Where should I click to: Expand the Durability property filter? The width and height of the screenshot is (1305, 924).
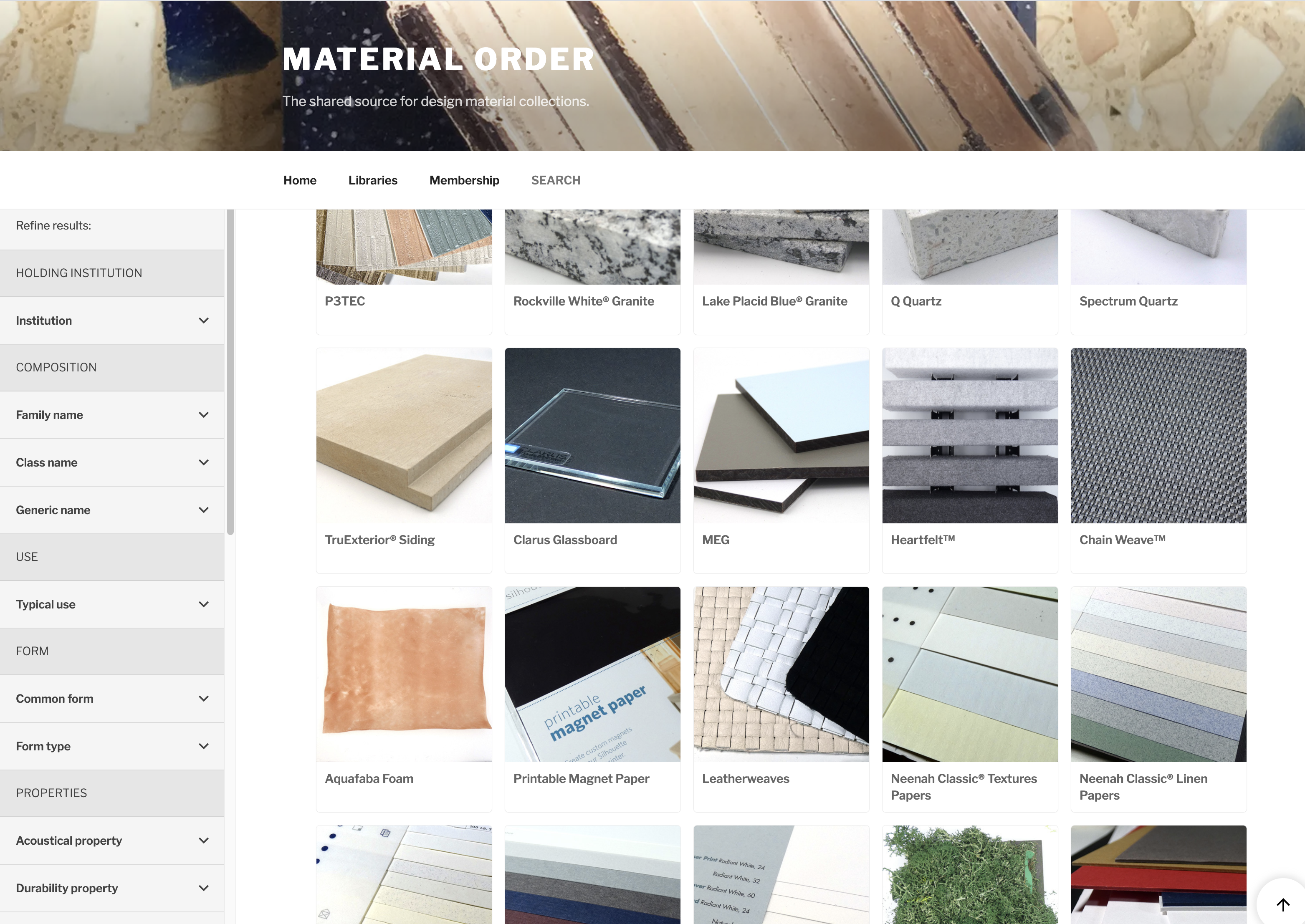pos(112,888)
